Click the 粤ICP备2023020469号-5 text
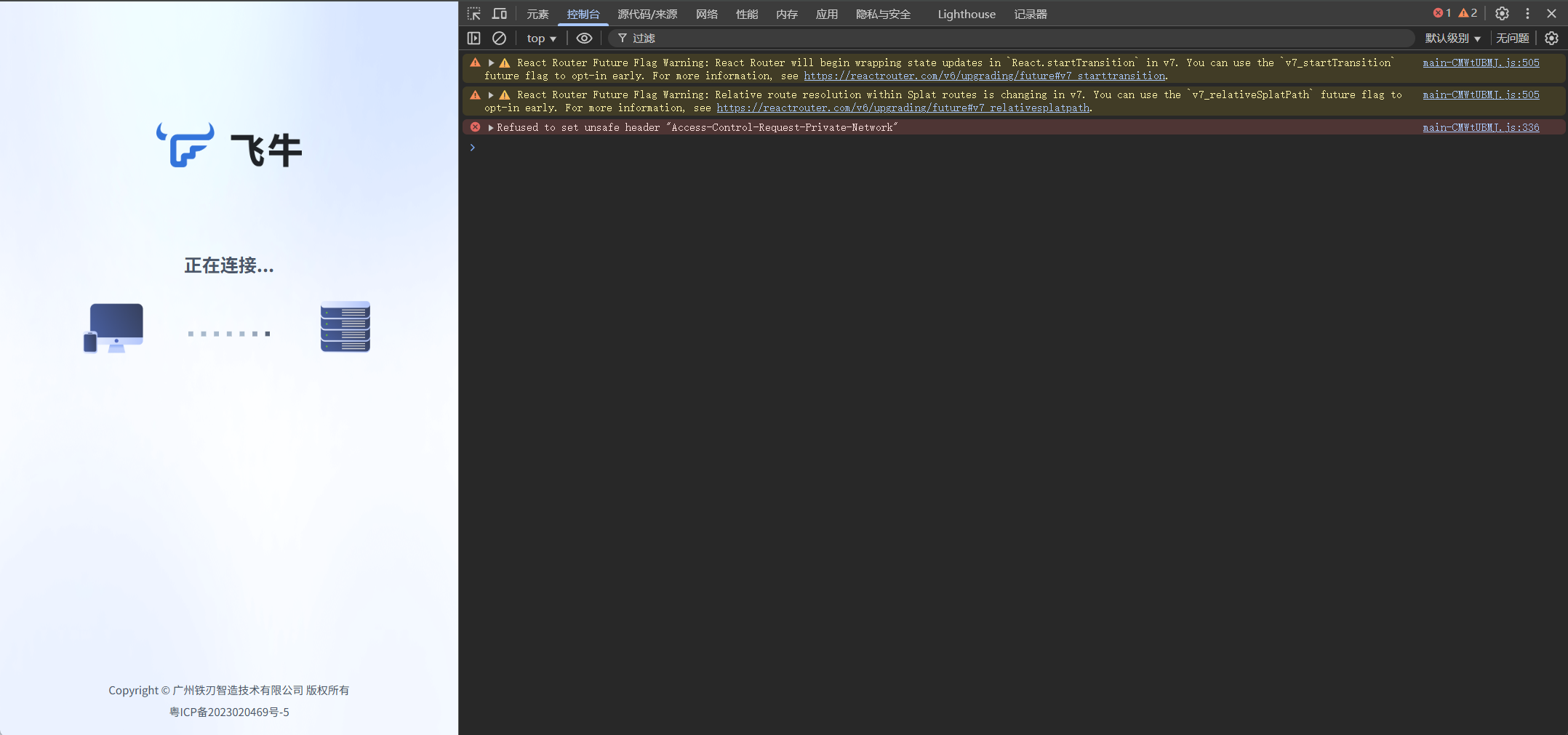The width and height of the screenshot is (1568, 735). pyautogui.click(x=229, y=712)
